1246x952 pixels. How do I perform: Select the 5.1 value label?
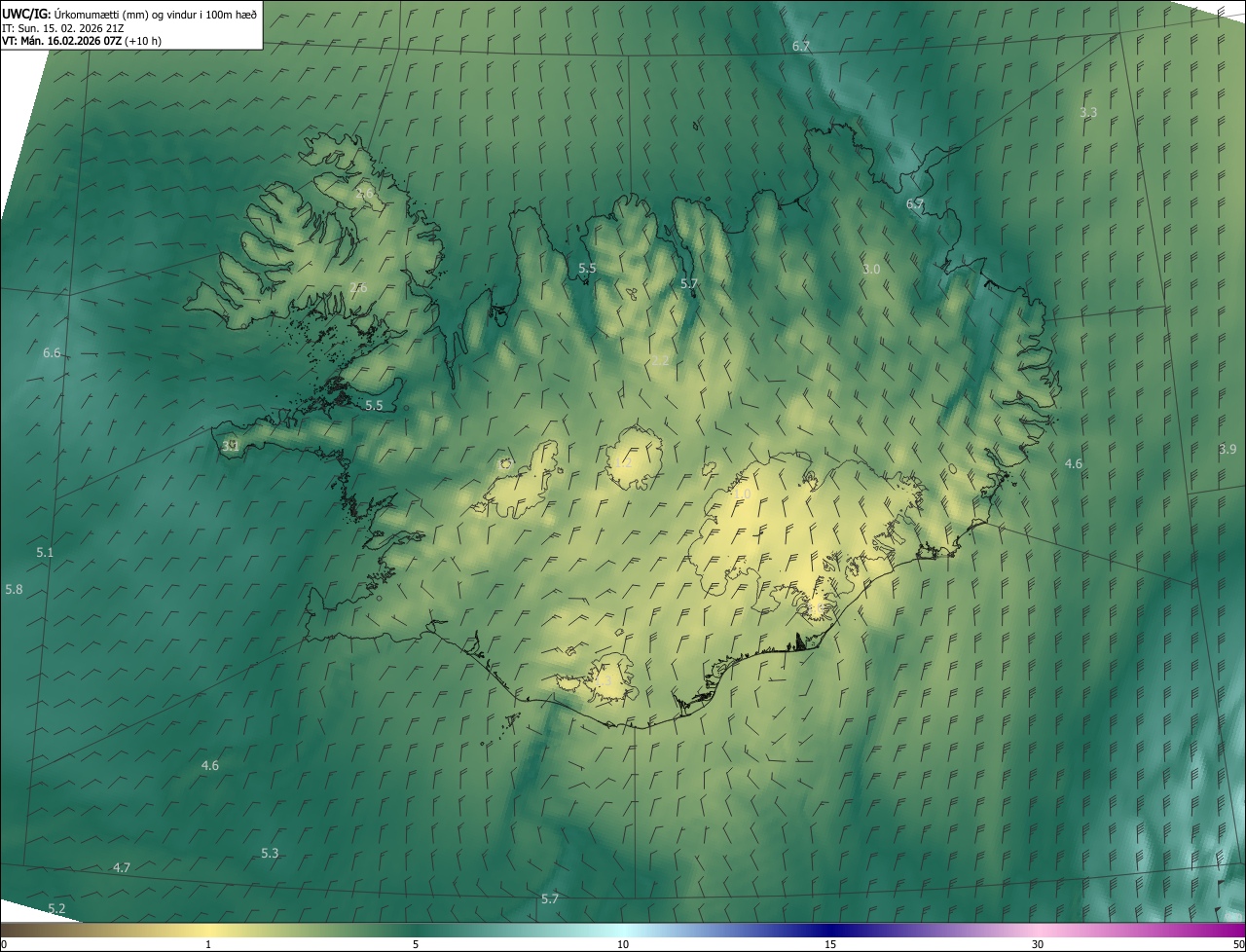tap(45, 553)
